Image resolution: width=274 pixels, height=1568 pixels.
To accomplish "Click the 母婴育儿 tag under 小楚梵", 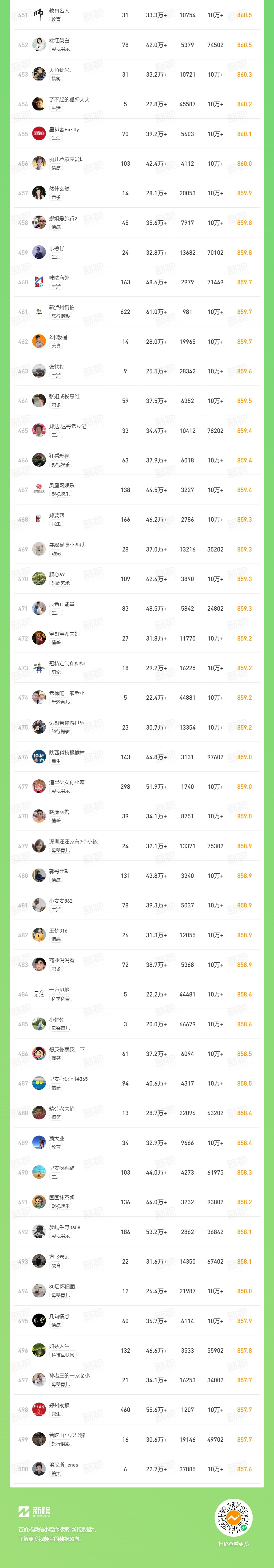I will pos(60,1029).
